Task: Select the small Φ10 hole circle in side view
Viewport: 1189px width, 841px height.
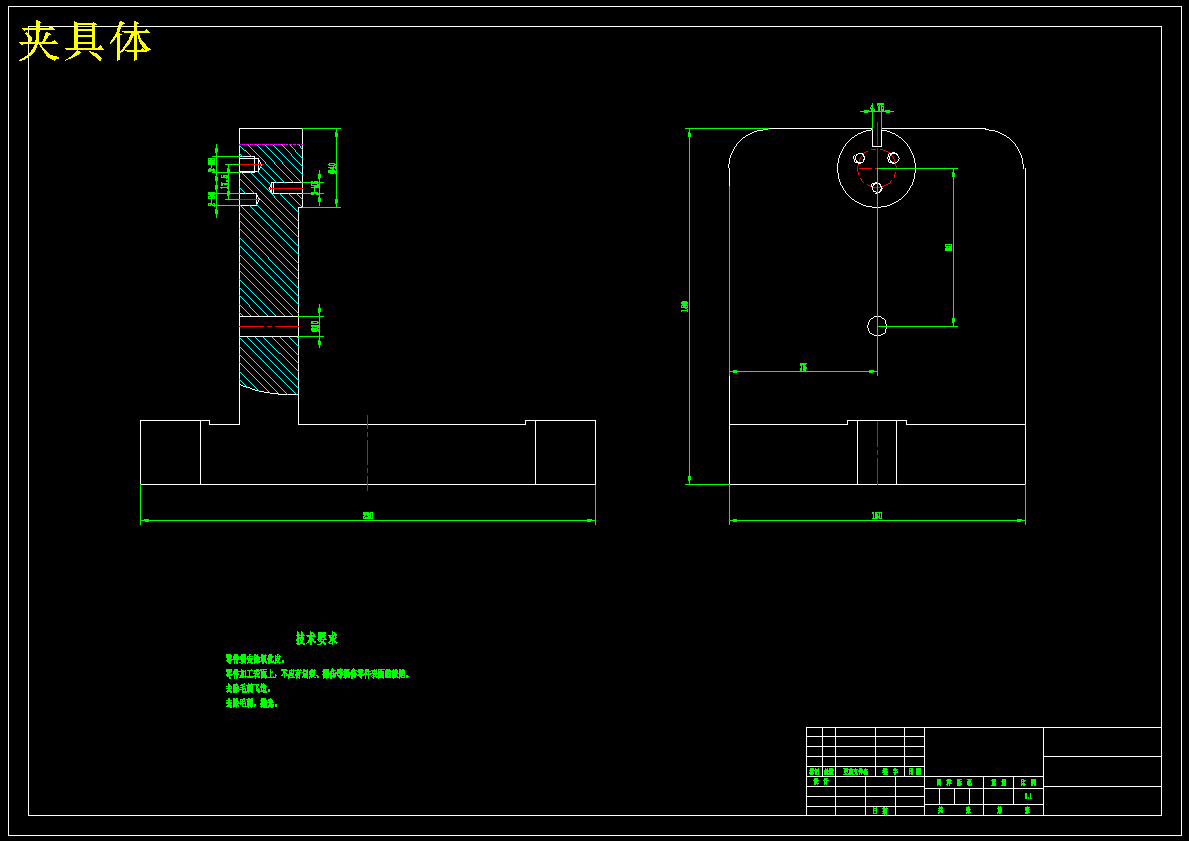Action: (x=877, y=326)
